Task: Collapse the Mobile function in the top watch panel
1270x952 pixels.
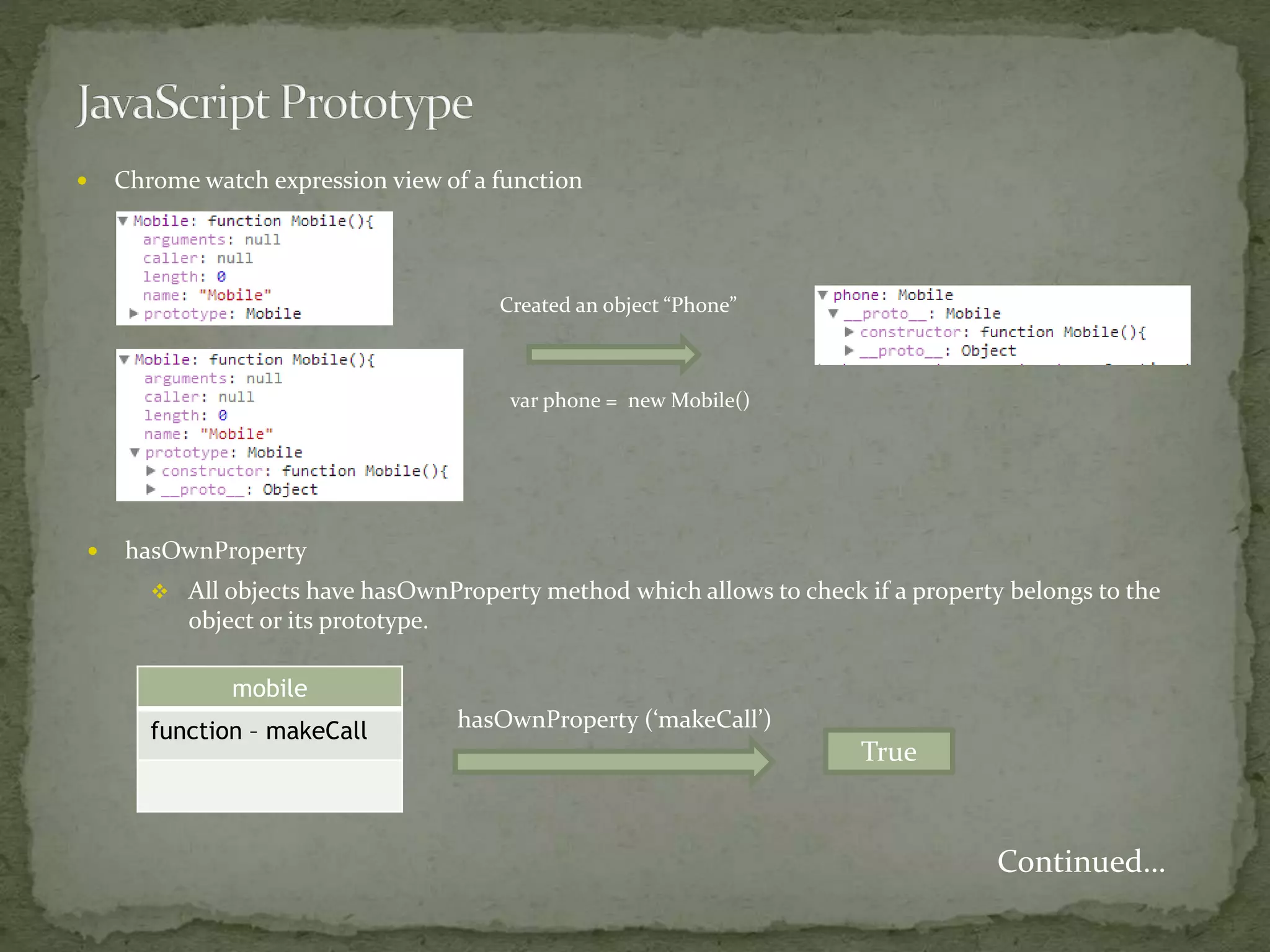Action: click(123, 221)
